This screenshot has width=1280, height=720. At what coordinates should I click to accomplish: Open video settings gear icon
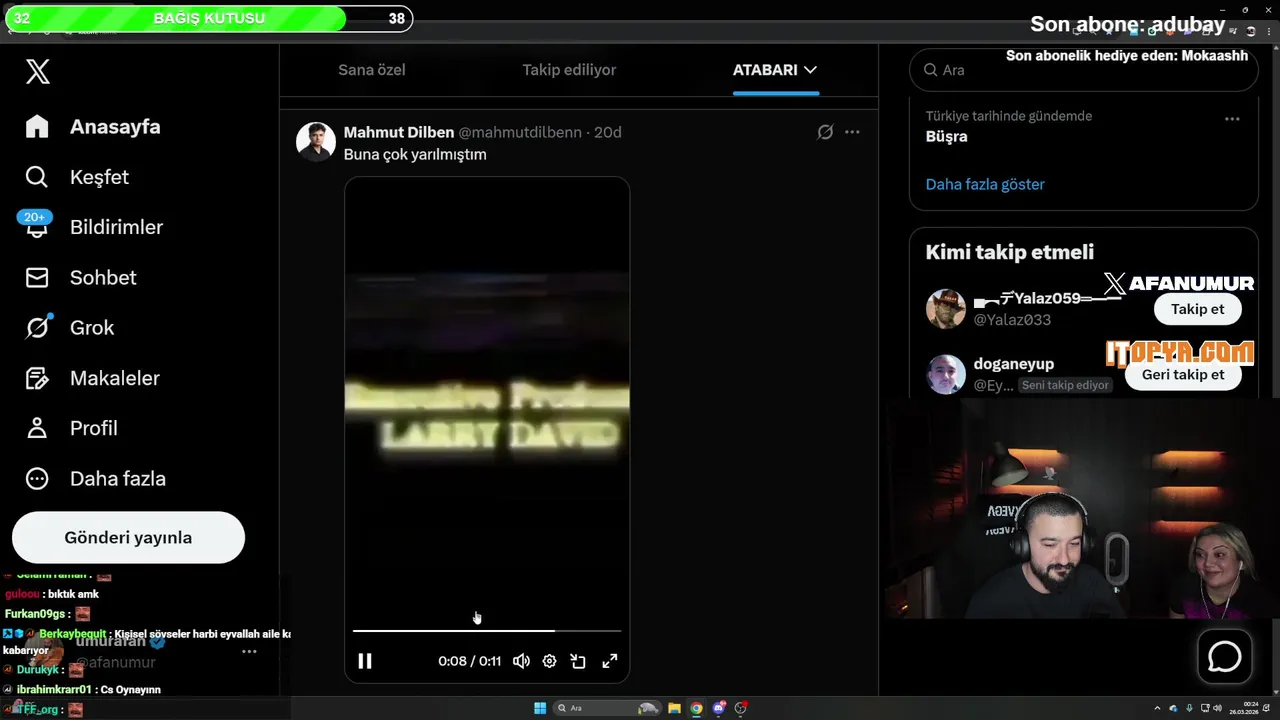coord(549,661)
